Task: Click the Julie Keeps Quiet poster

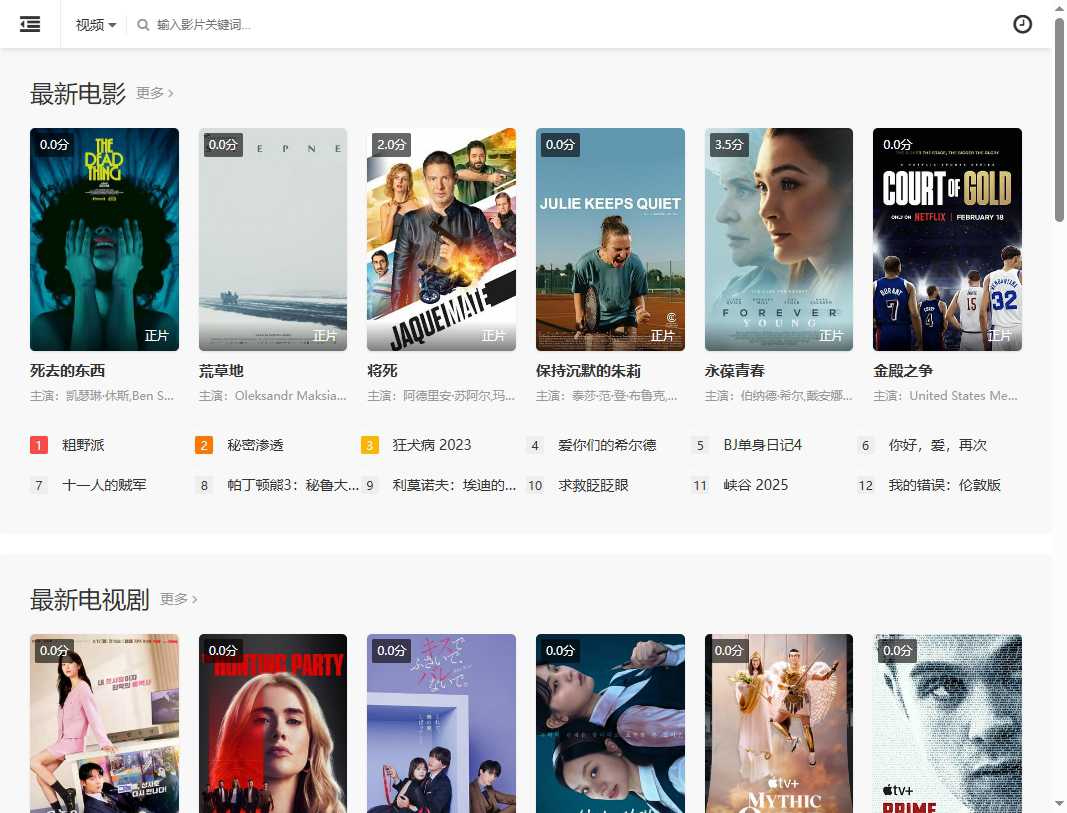Action: click(x=610, y=239)
